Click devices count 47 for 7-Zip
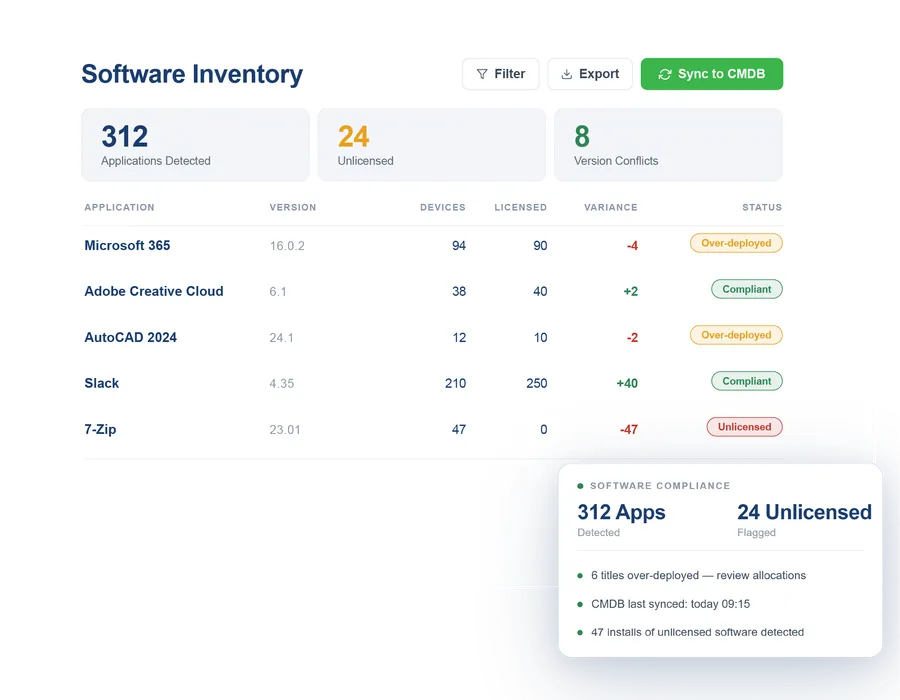The height and width of the screenshot is (700, 900). click(x=459, y=429)
